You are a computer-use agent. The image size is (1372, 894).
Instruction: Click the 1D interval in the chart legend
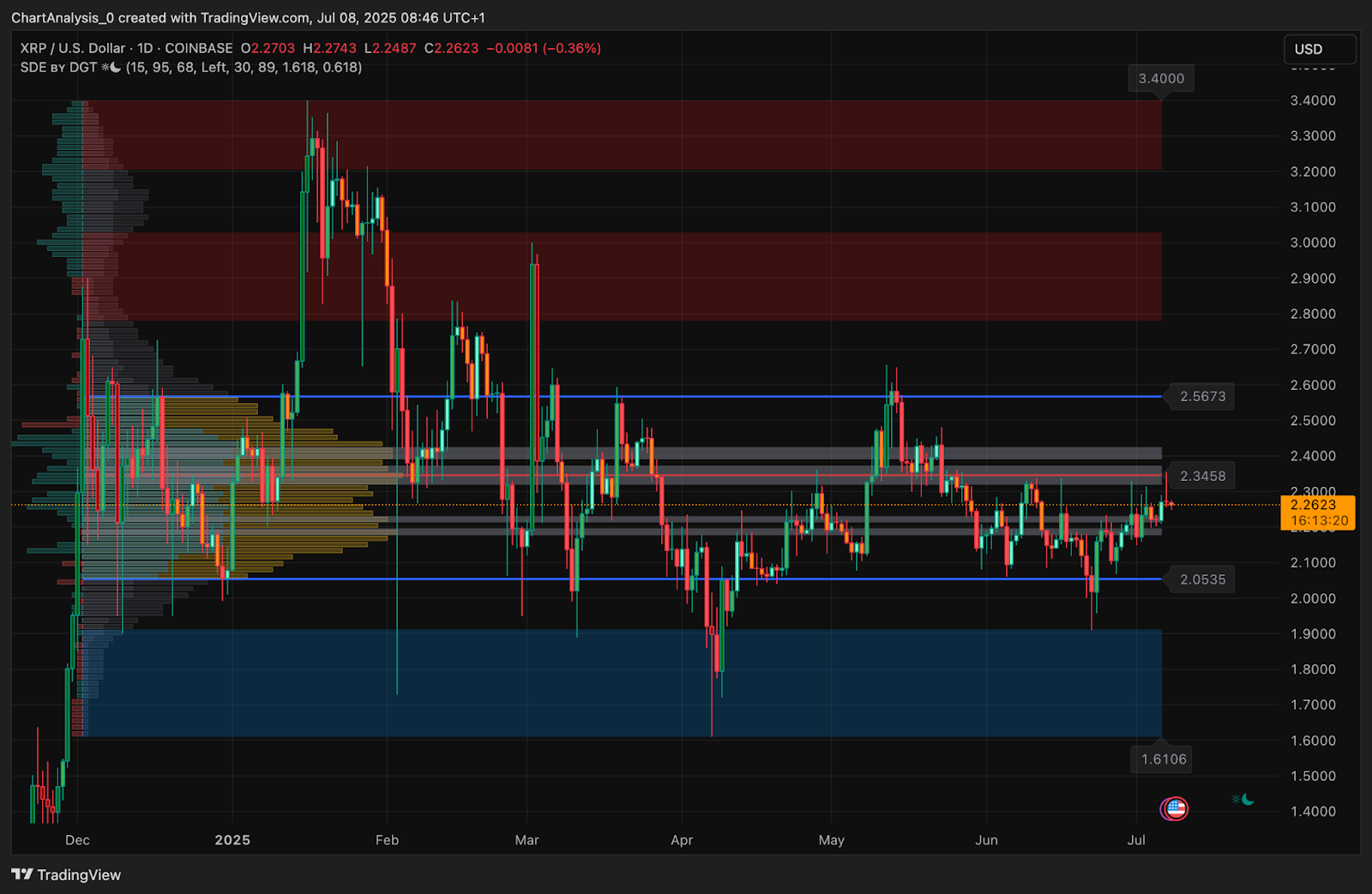[145, 48]
